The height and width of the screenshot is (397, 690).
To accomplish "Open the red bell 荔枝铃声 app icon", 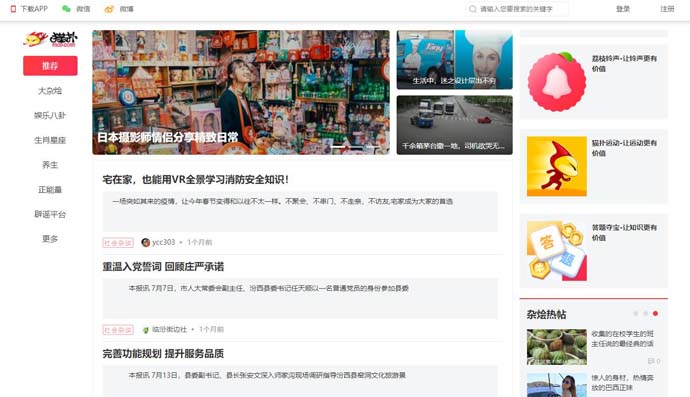I will pyautogui.click(x=557, y=82).
